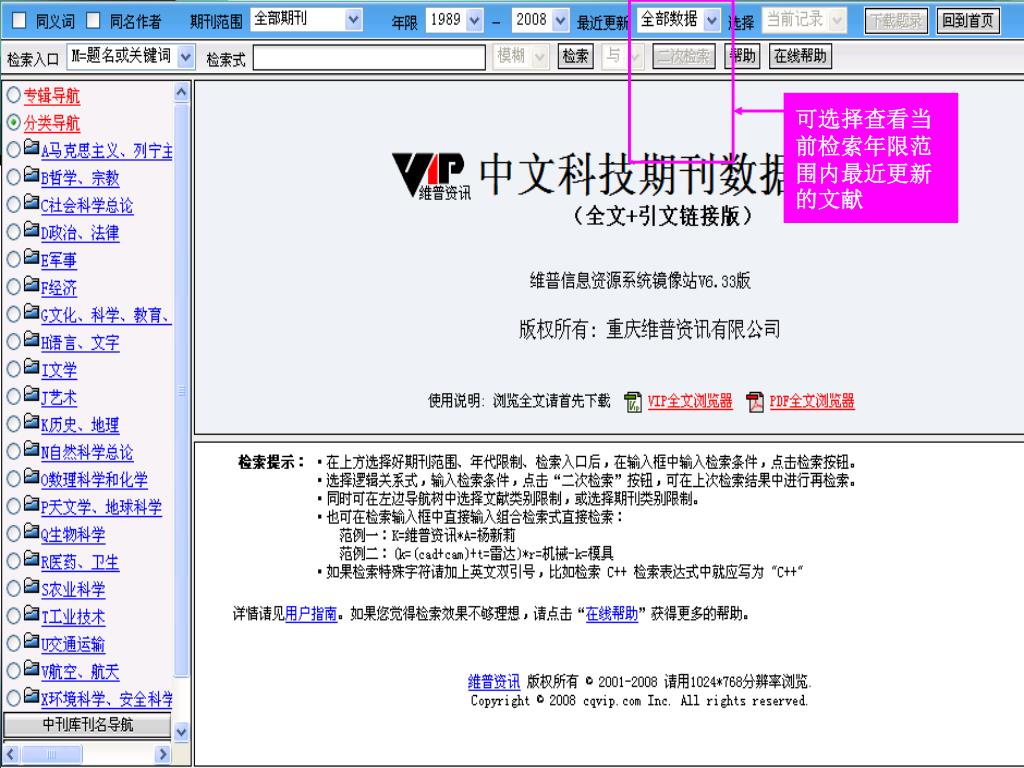Select the radio button for F经济

[13, 287]
